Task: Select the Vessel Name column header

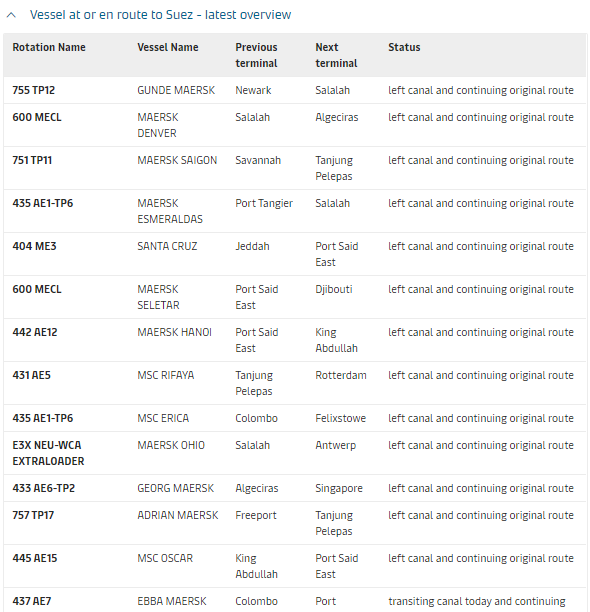Action: (168, 47)
